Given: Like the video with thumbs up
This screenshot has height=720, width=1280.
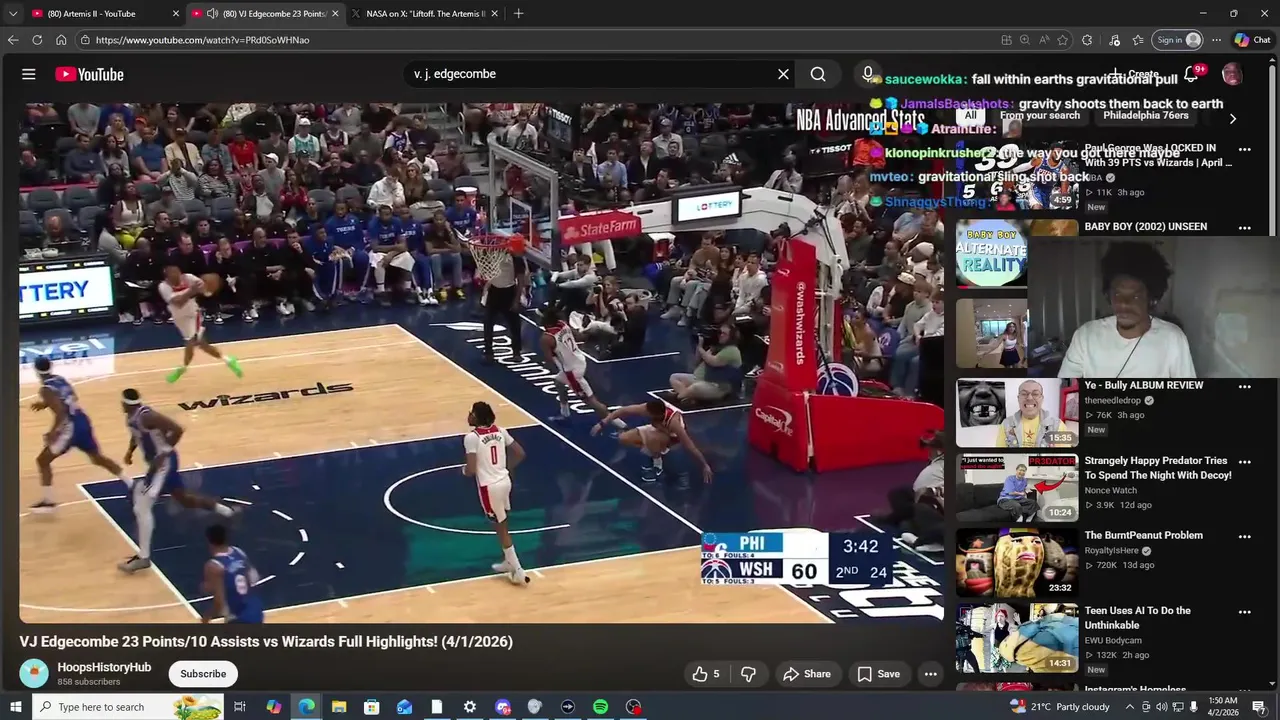Looking at the screenshot, I should pos(705,674).
